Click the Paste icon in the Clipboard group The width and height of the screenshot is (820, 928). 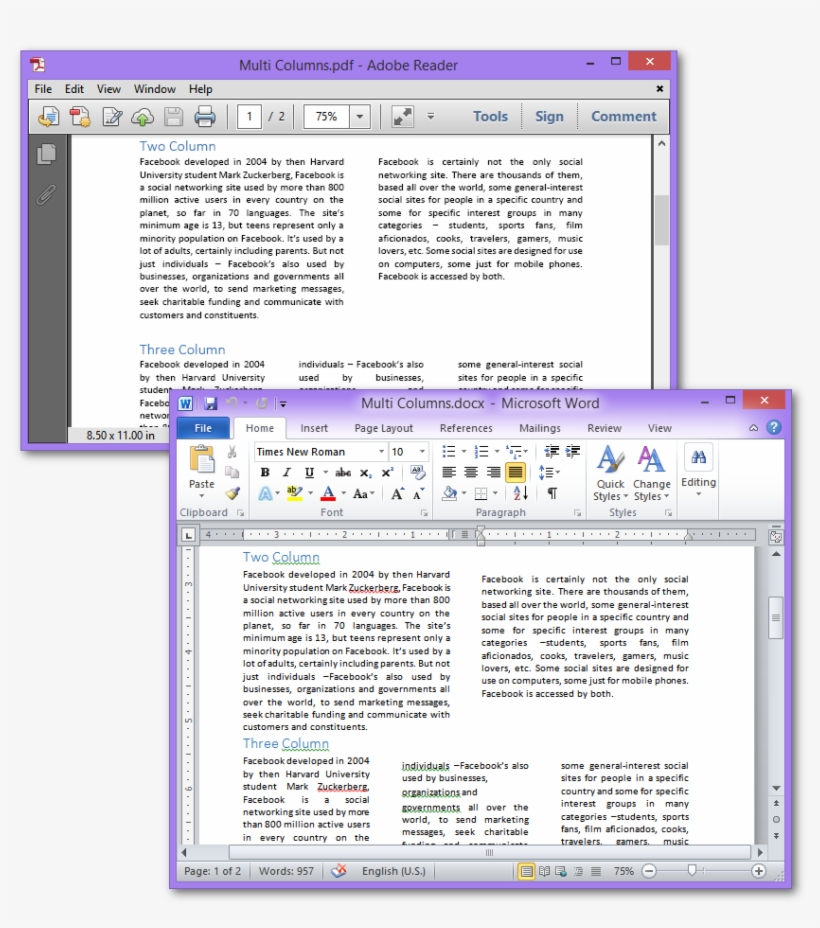pos(203,462)
